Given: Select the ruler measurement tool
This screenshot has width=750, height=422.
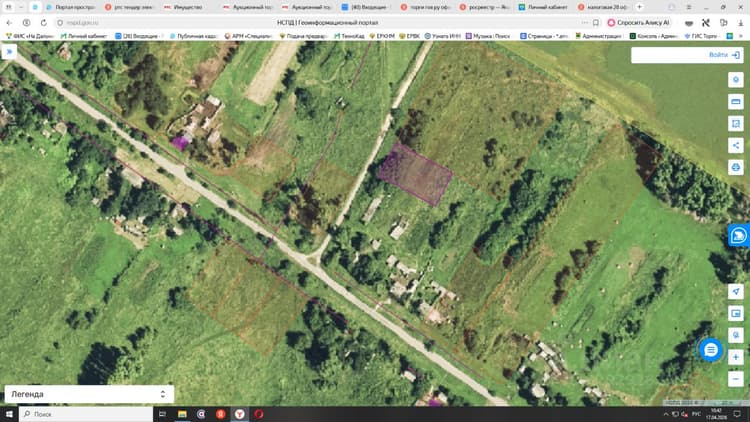Looking at the screenshot, I should [736, 102].
